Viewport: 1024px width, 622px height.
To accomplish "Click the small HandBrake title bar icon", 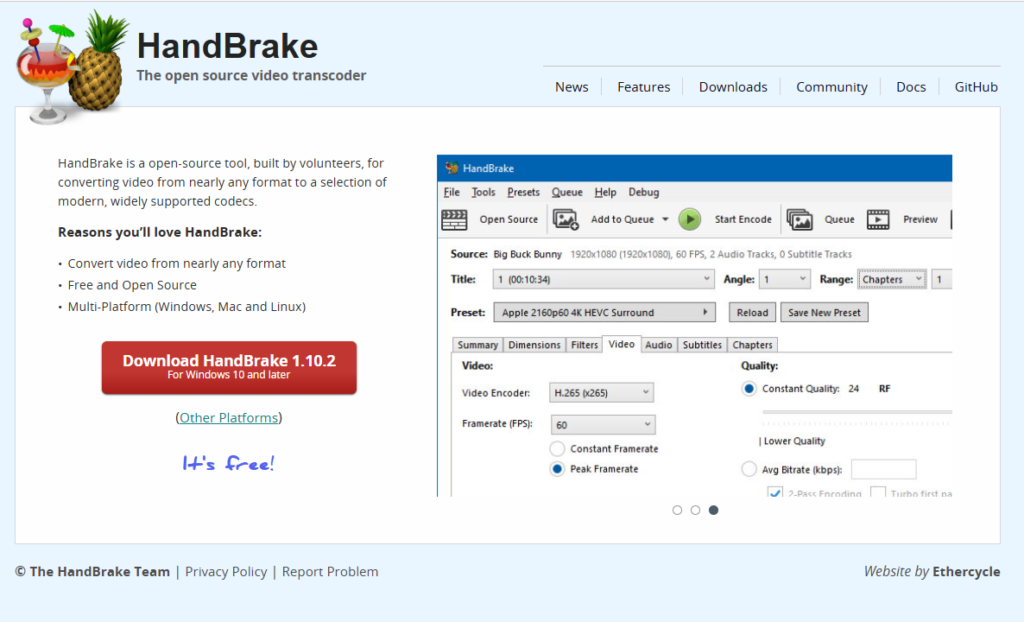I will click(x=451, y=168).
